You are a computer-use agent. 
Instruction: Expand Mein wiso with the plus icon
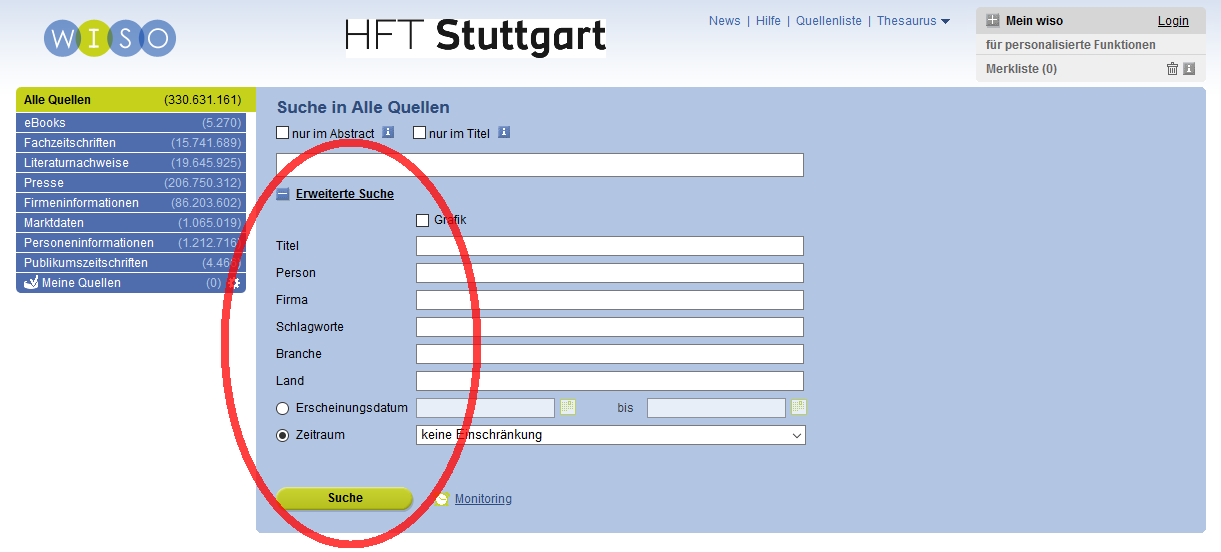[x=993, y=21]
